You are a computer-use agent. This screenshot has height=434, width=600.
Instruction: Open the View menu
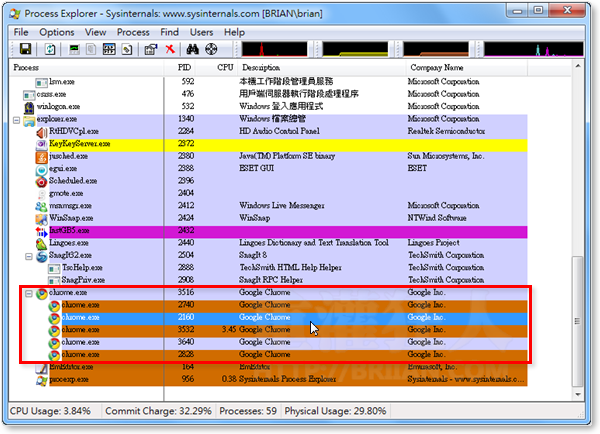click(95, 32)
